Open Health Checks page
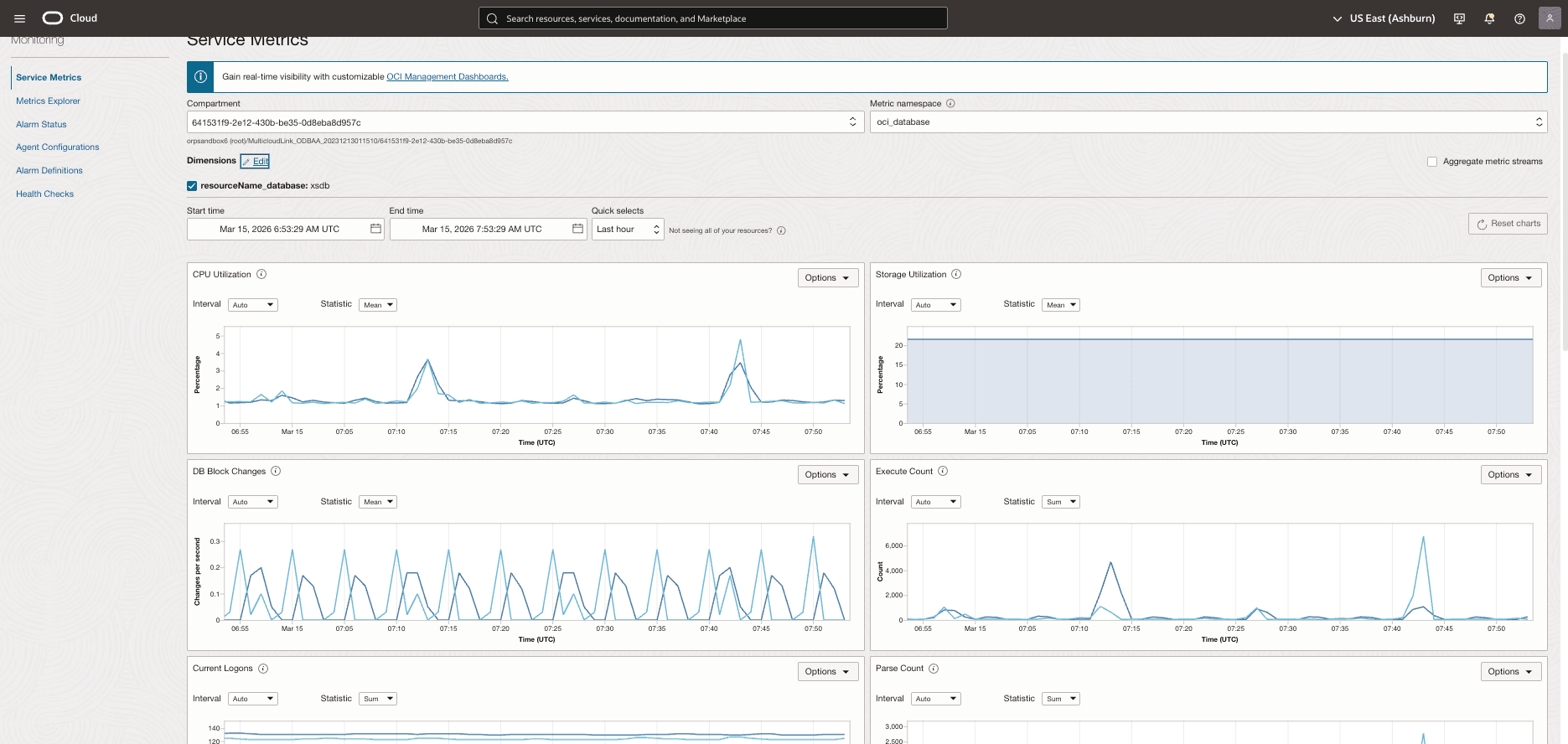 [44, 194]
